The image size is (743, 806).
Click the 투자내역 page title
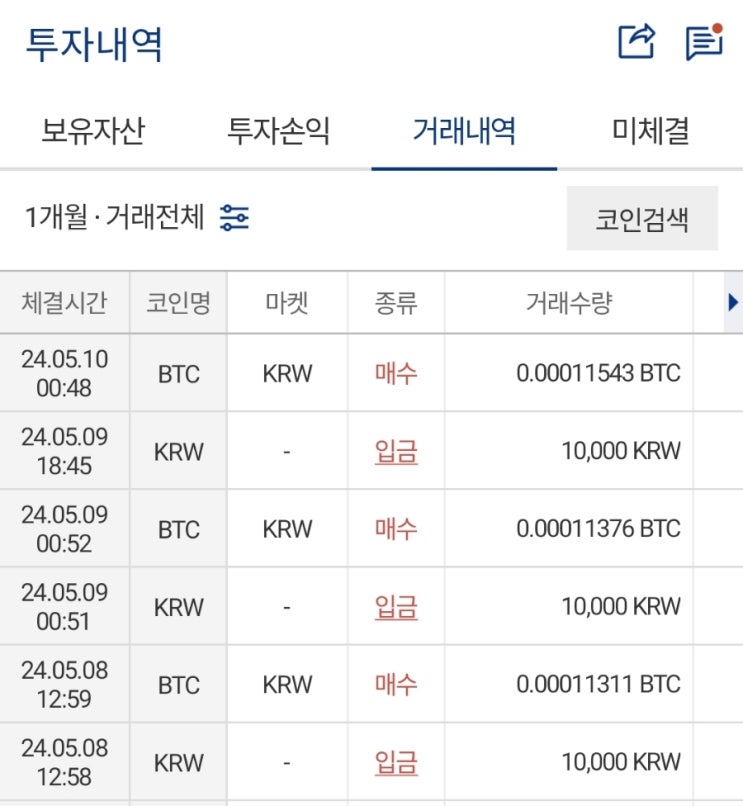coord(94,45)
